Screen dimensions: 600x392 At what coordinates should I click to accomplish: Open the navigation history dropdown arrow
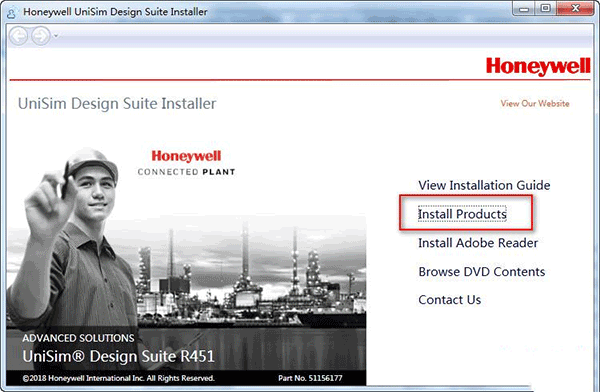point(56,36)
